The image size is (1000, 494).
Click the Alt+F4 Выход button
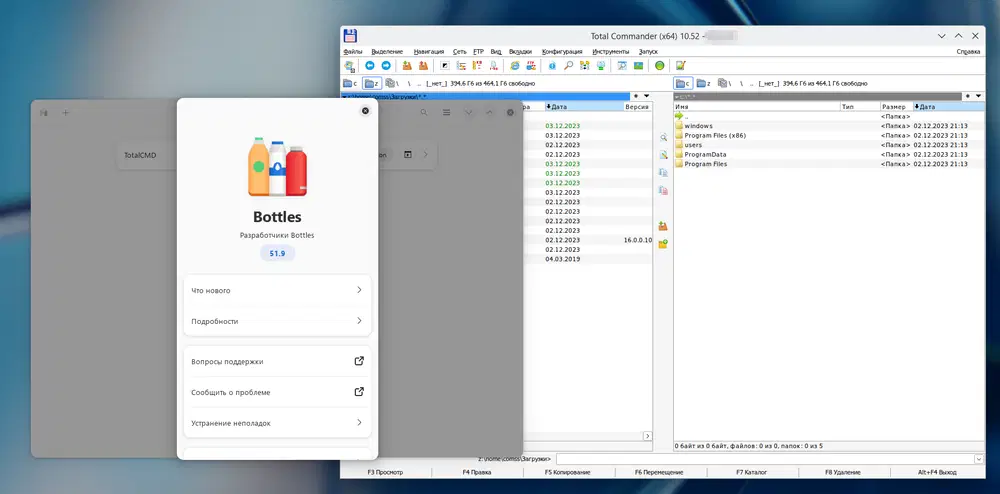point(937,472)
